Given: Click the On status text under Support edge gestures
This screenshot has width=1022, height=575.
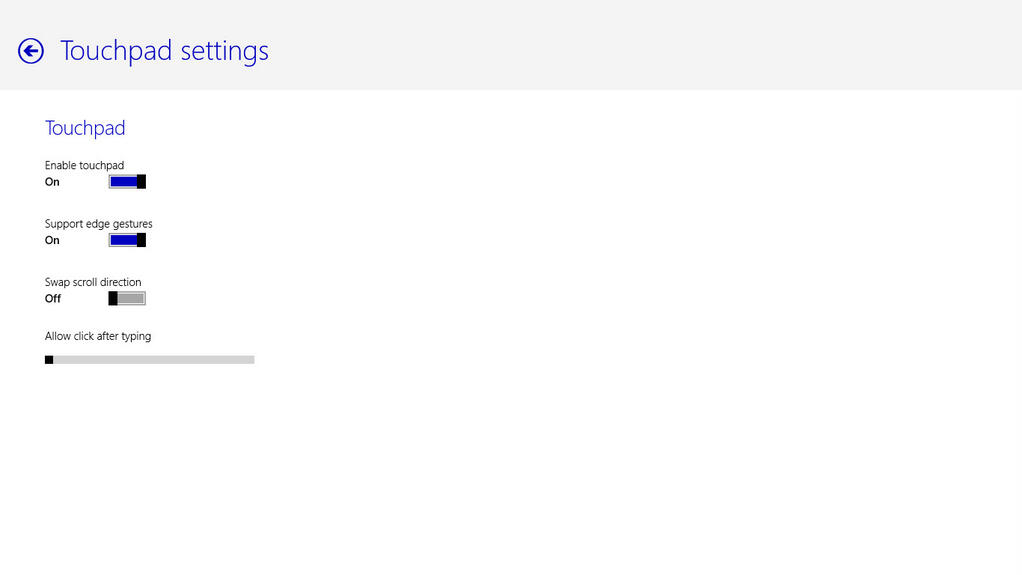Looking at the screenshot, I should tap(52, 241).
